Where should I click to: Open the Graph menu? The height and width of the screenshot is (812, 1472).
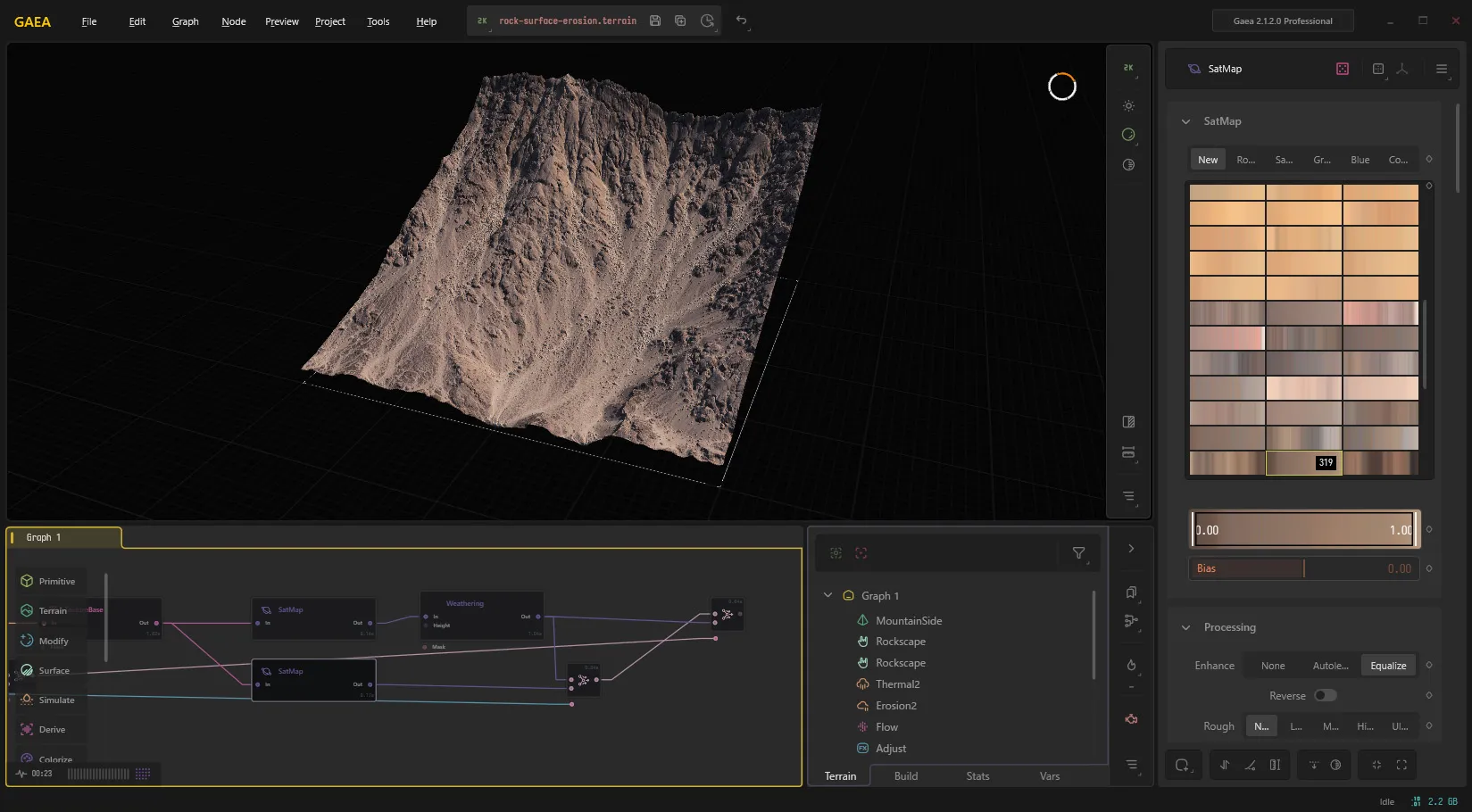click(186, 21)
